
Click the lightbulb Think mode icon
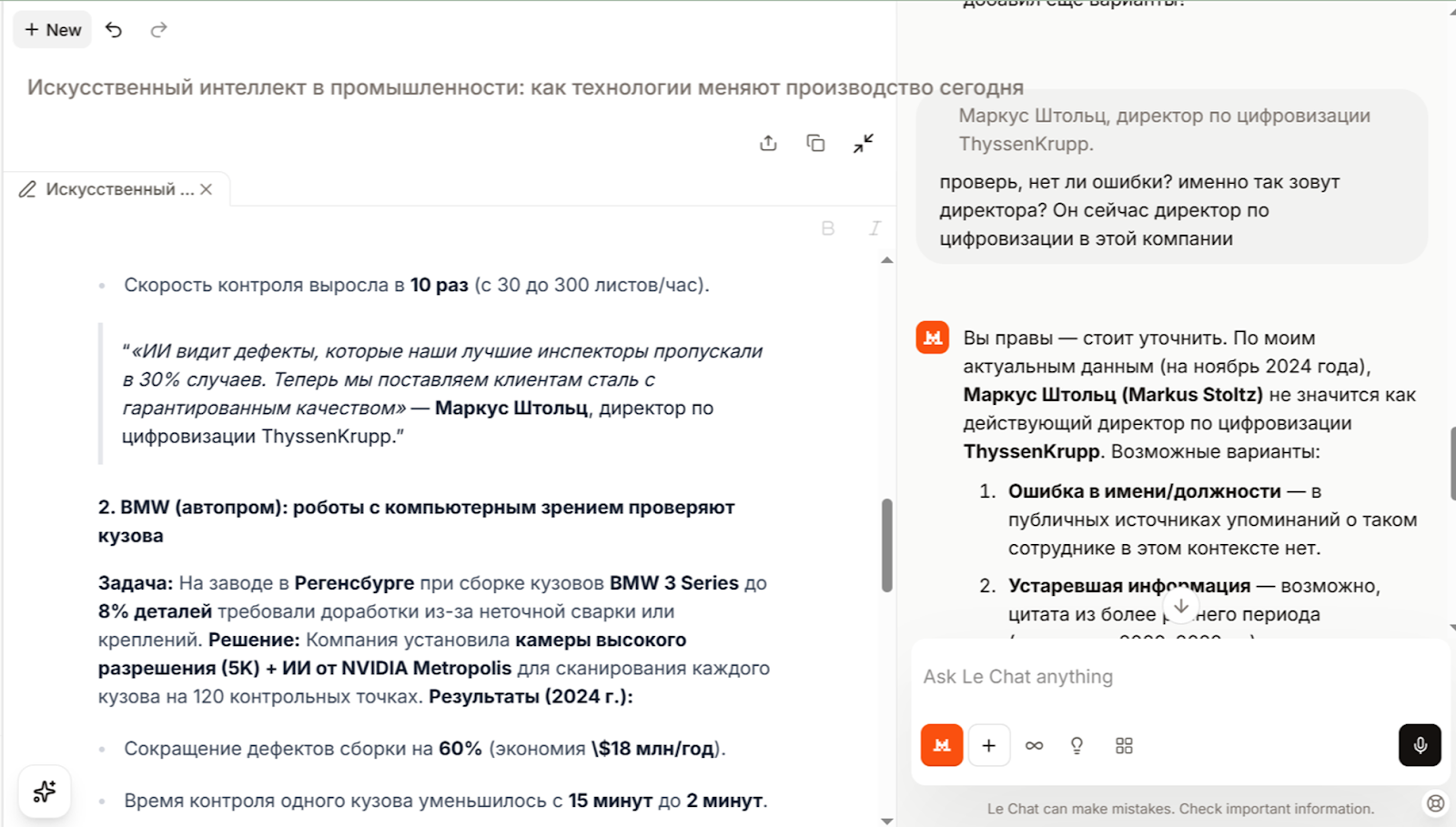(x=1077, y=746)
